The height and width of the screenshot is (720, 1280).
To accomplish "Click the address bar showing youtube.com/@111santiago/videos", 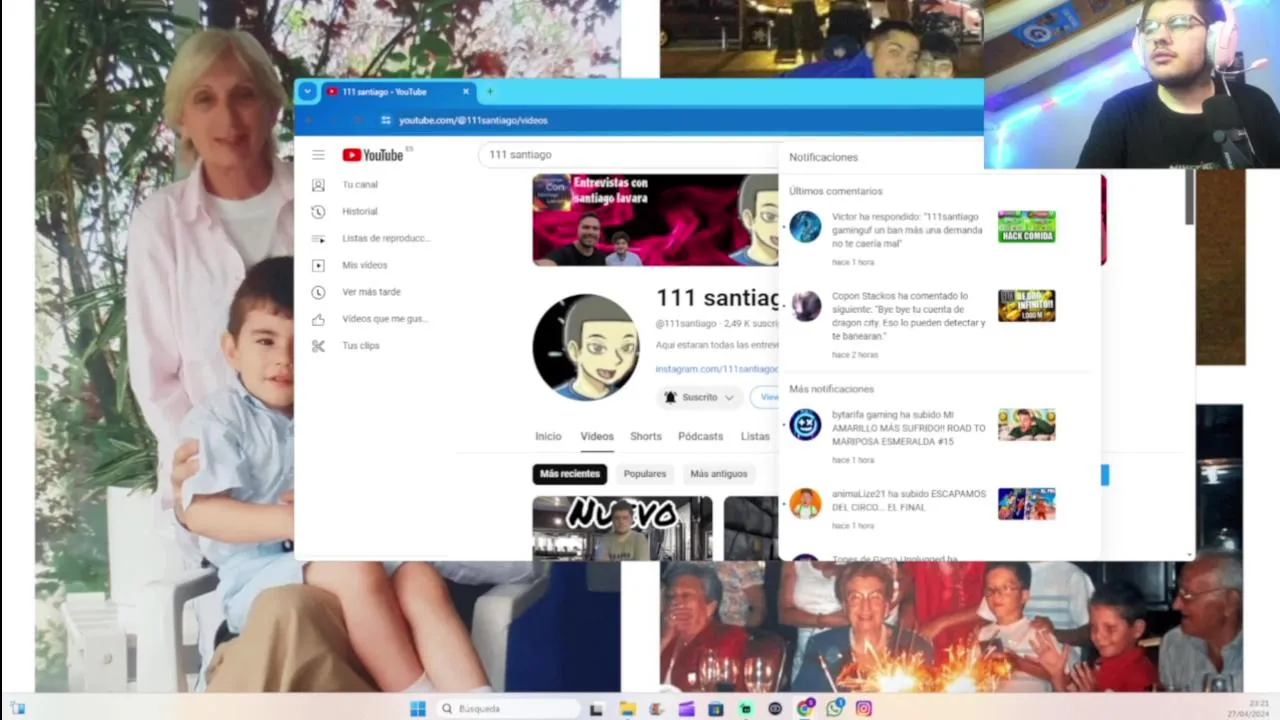I will point(473,120).
